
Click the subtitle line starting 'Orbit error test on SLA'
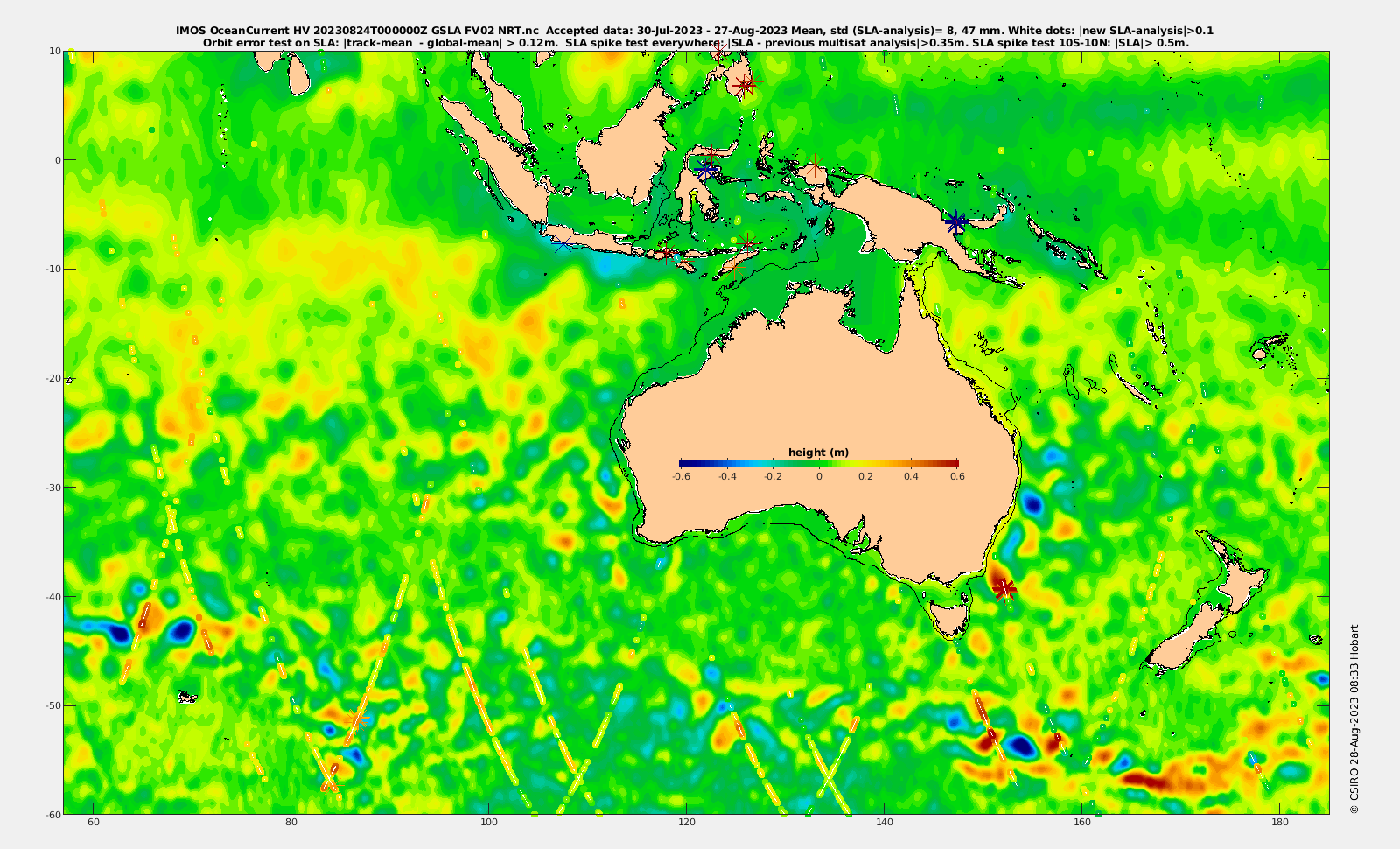click(x=696, y=42)
